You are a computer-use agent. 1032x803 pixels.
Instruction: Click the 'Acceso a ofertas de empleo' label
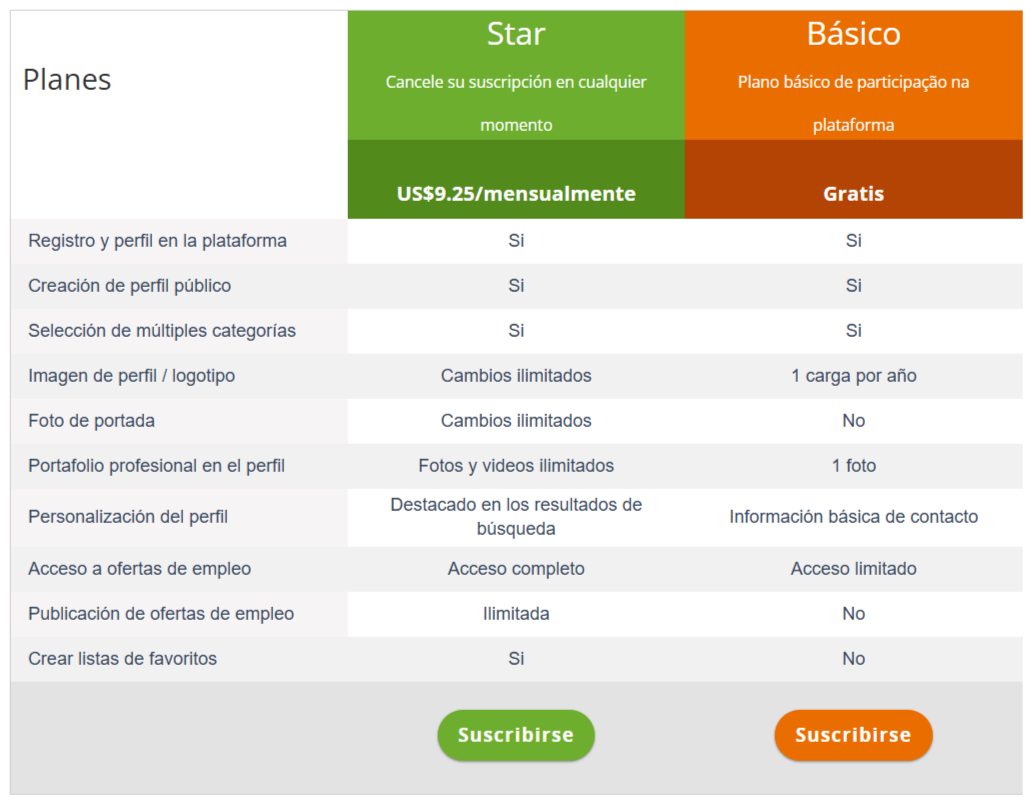pyautogui.click(x=140, y=569)
